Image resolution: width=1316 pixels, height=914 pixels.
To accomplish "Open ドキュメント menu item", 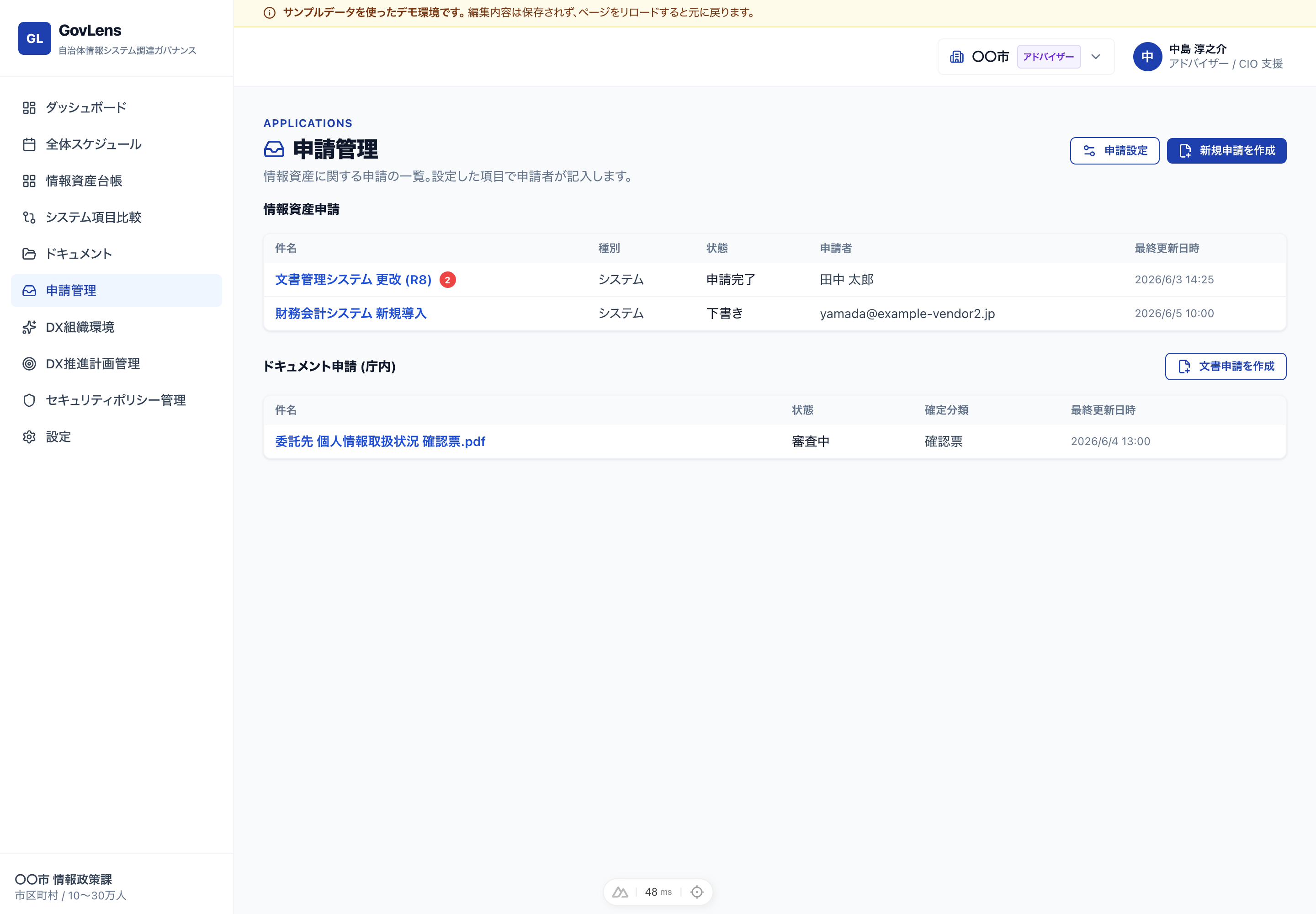I will pos(116,254).
